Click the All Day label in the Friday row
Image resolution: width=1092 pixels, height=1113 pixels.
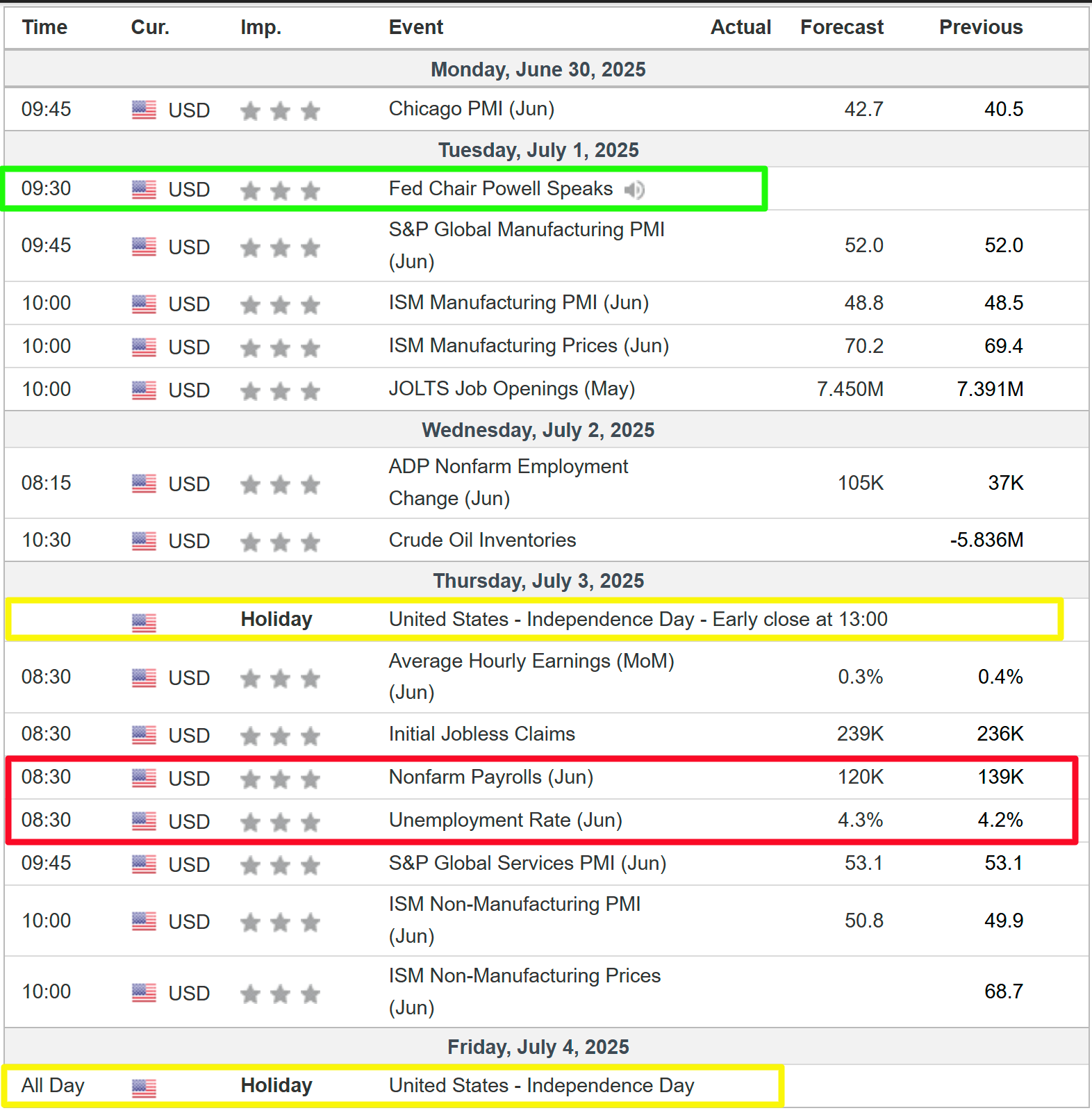(x=53, y=1085)
